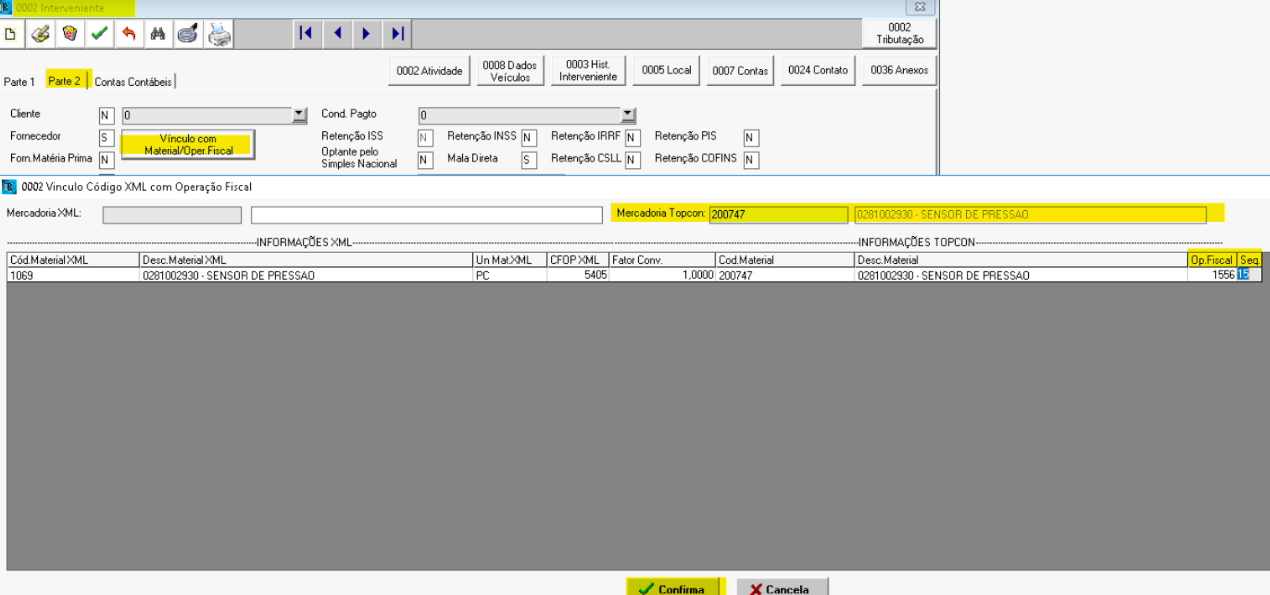Open the Contas Contábeis tab
Viewport: 1270px width, 595px height.
click(133, 81)
